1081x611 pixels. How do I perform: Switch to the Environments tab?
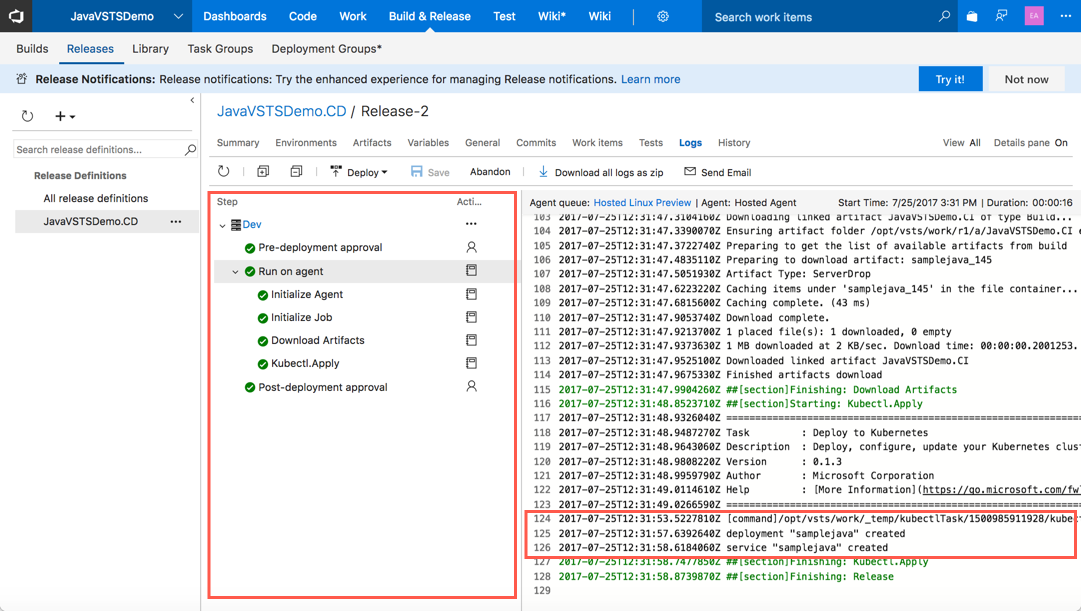pyautogui.click(x=305, y=143)
